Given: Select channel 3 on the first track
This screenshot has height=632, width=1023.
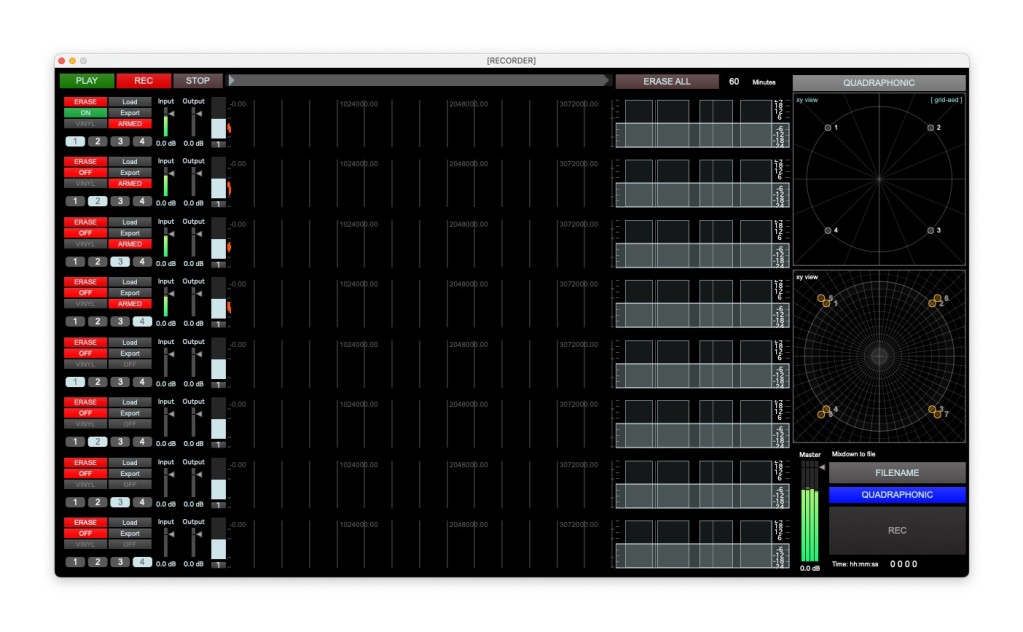Looking at the screenshot, I should tap(119, 141).
